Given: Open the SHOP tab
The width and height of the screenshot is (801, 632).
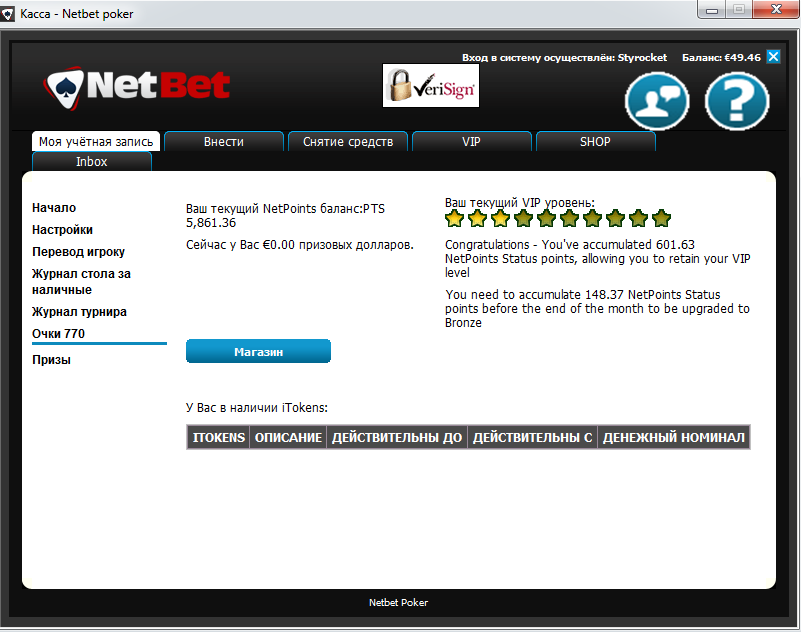Looking at the screenshot, I should pyautogui.click(x=595, y=142).
